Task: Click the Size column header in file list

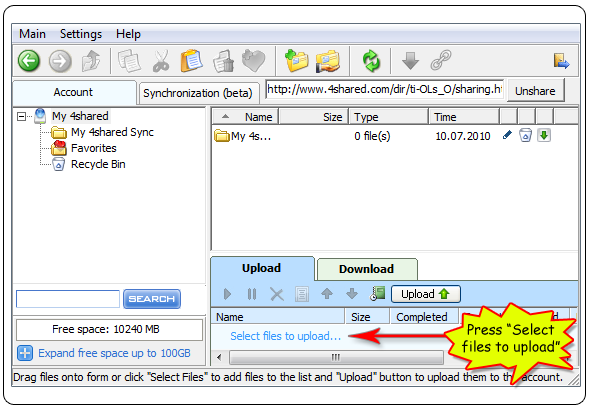Action: point(314,117)
